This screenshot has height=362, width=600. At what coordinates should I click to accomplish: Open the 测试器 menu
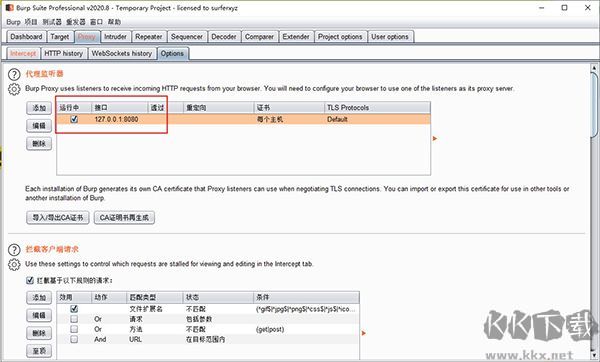52,22
